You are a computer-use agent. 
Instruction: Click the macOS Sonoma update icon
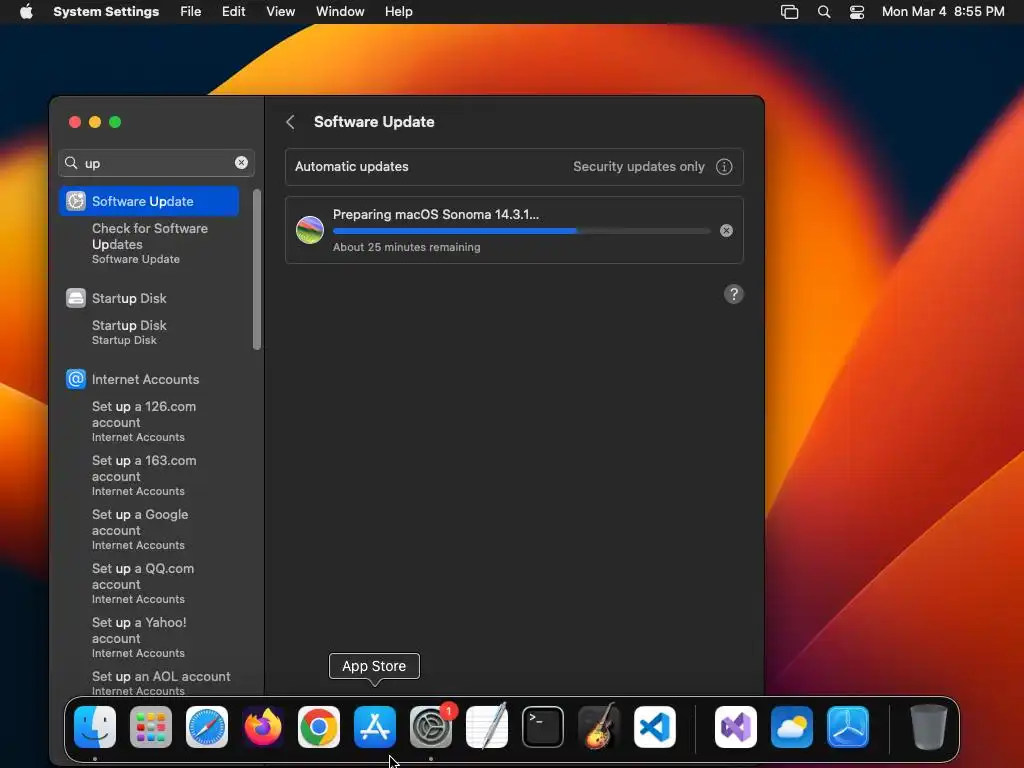coord(310,230)
